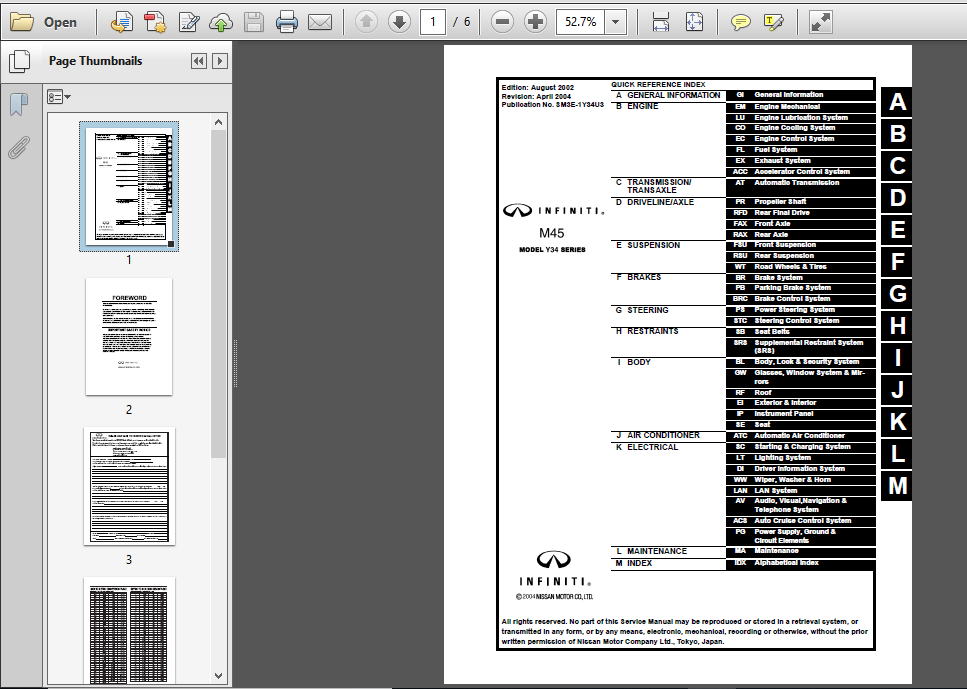Open the ATC Automatic Air Conditioner section
The height and width of the screenshot is (689, 967).
point(800,436)
